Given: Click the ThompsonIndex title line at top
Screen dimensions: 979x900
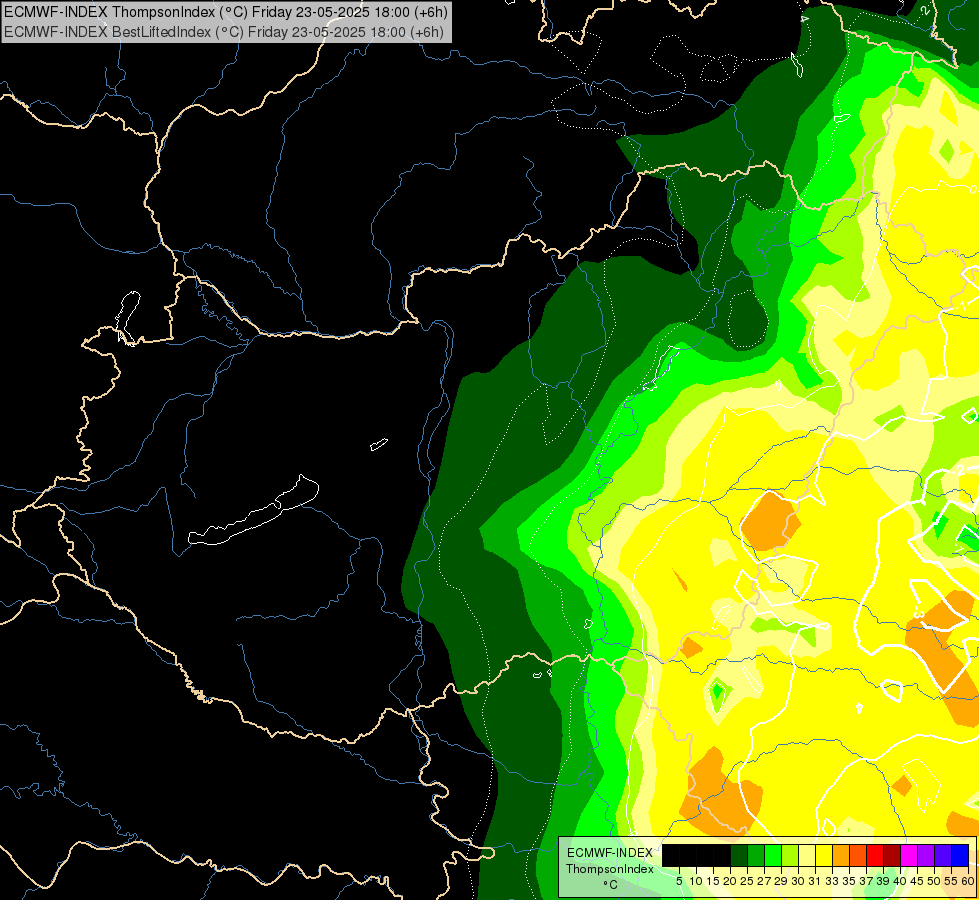Looking at the screenshot, I should click(225, 12).
